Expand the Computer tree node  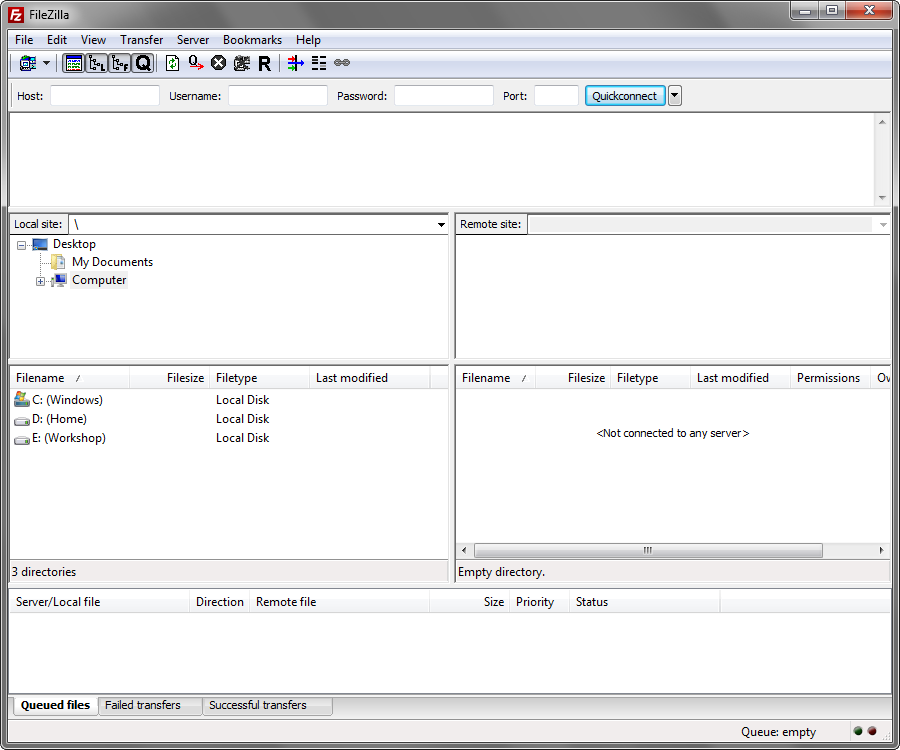(x=40, y=281)
